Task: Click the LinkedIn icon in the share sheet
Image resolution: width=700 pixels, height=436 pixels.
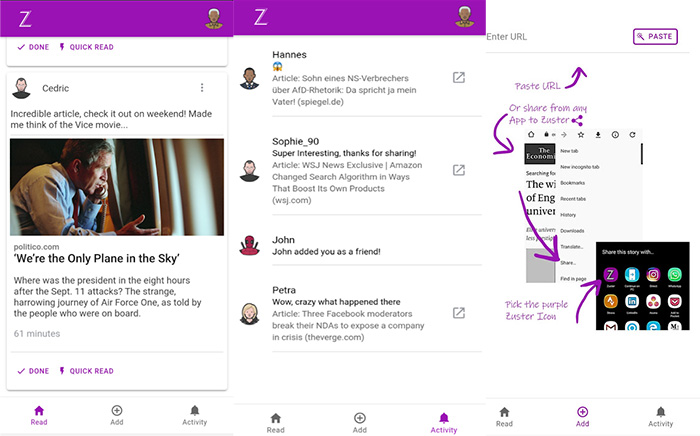Action: [632, 302]
